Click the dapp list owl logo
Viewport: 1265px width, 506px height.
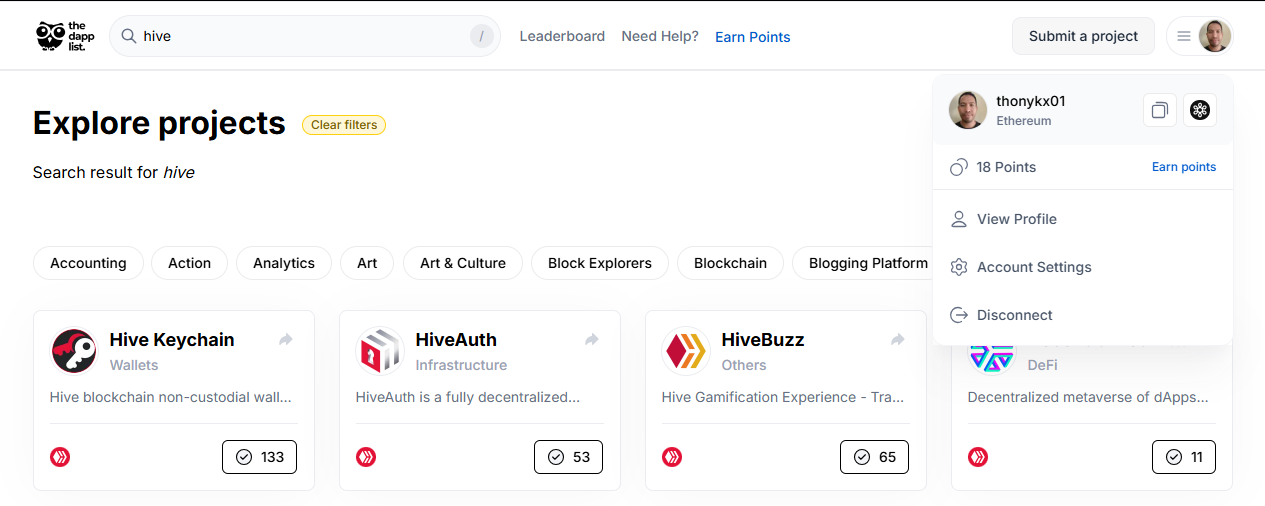pyautogui.click(x=65, y=36)
